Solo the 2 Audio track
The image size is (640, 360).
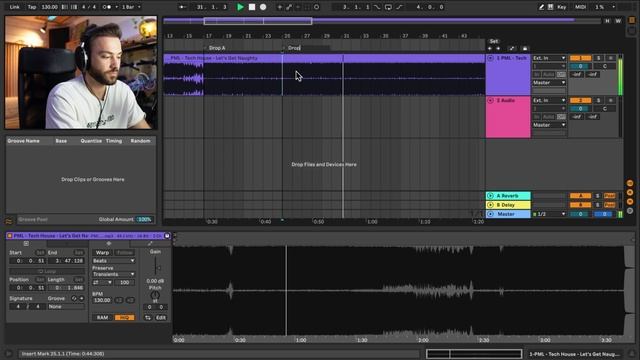pyautogui.click(x=598, y=100)
